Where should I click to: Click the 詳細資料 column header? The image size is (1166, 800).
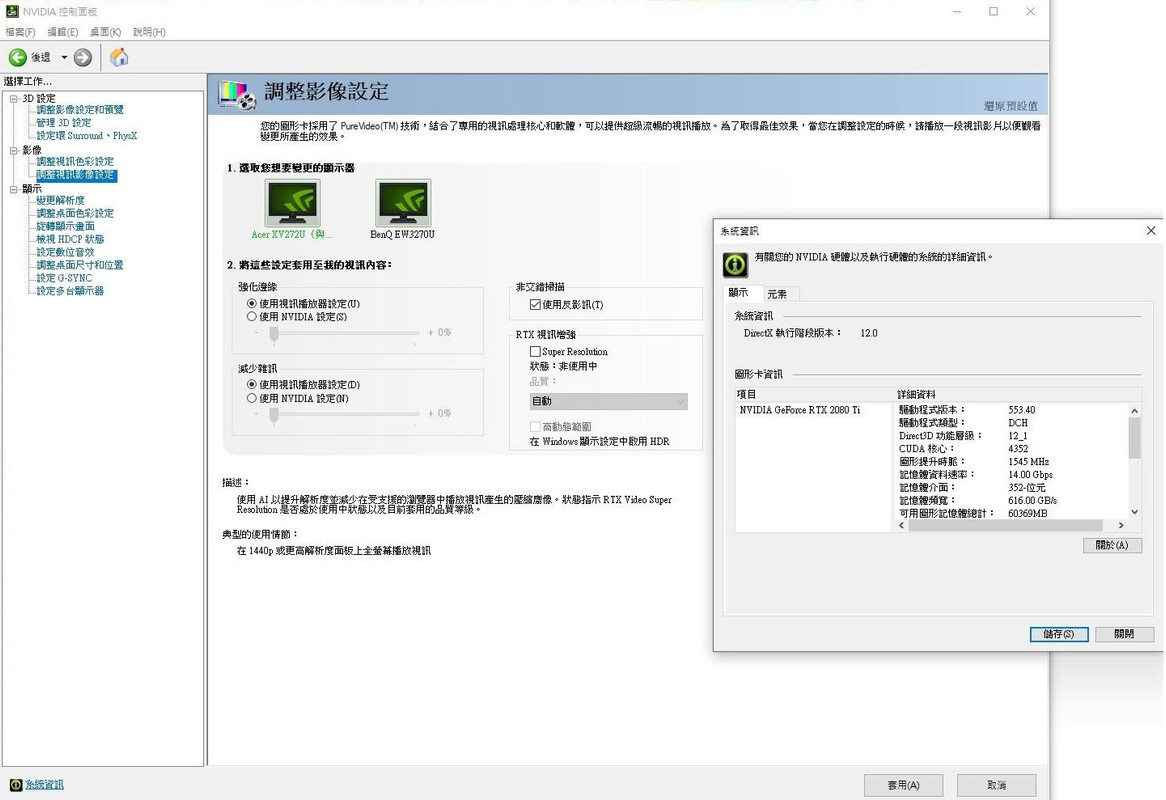pos(1018,395)
